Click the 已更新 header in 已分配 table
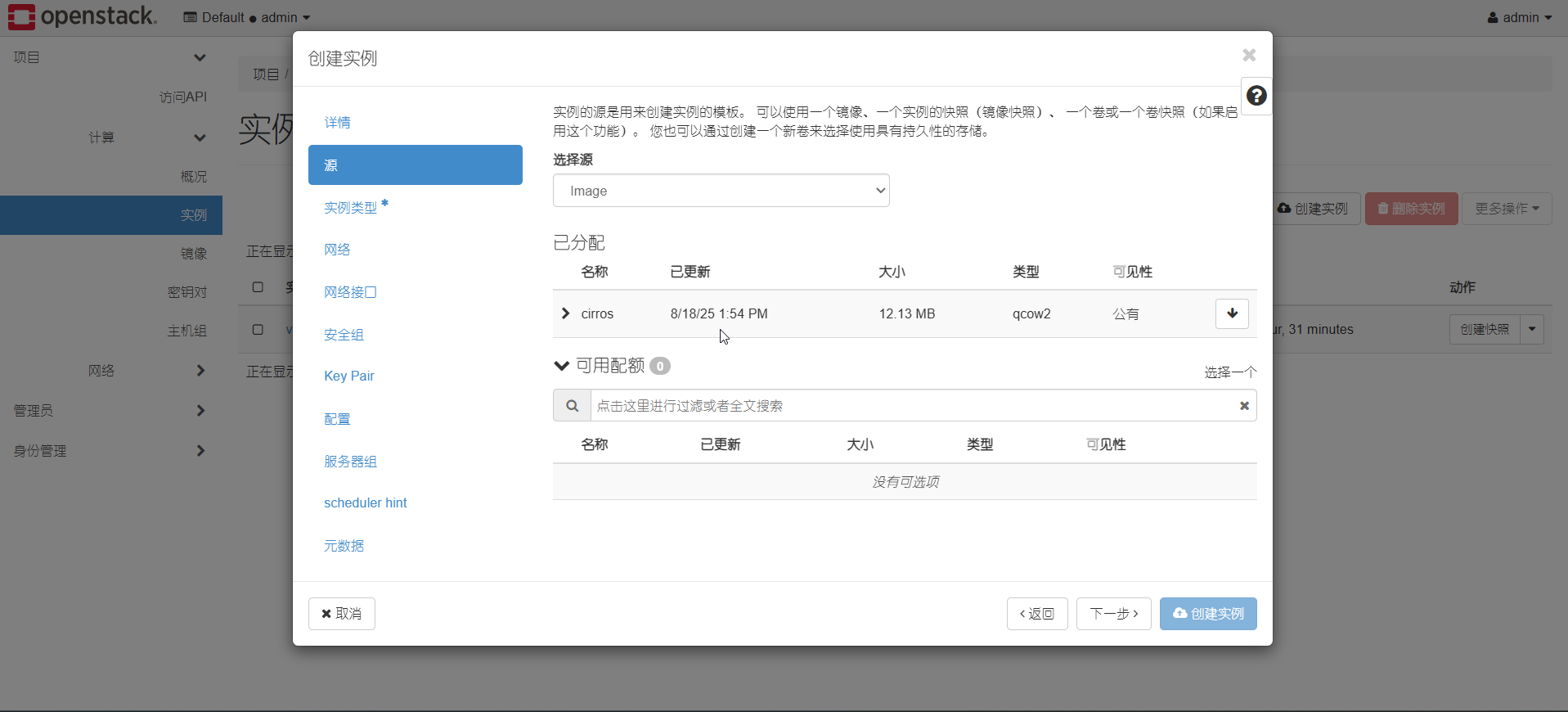Viewport: 1568px width, 712px height. (690, 272)
